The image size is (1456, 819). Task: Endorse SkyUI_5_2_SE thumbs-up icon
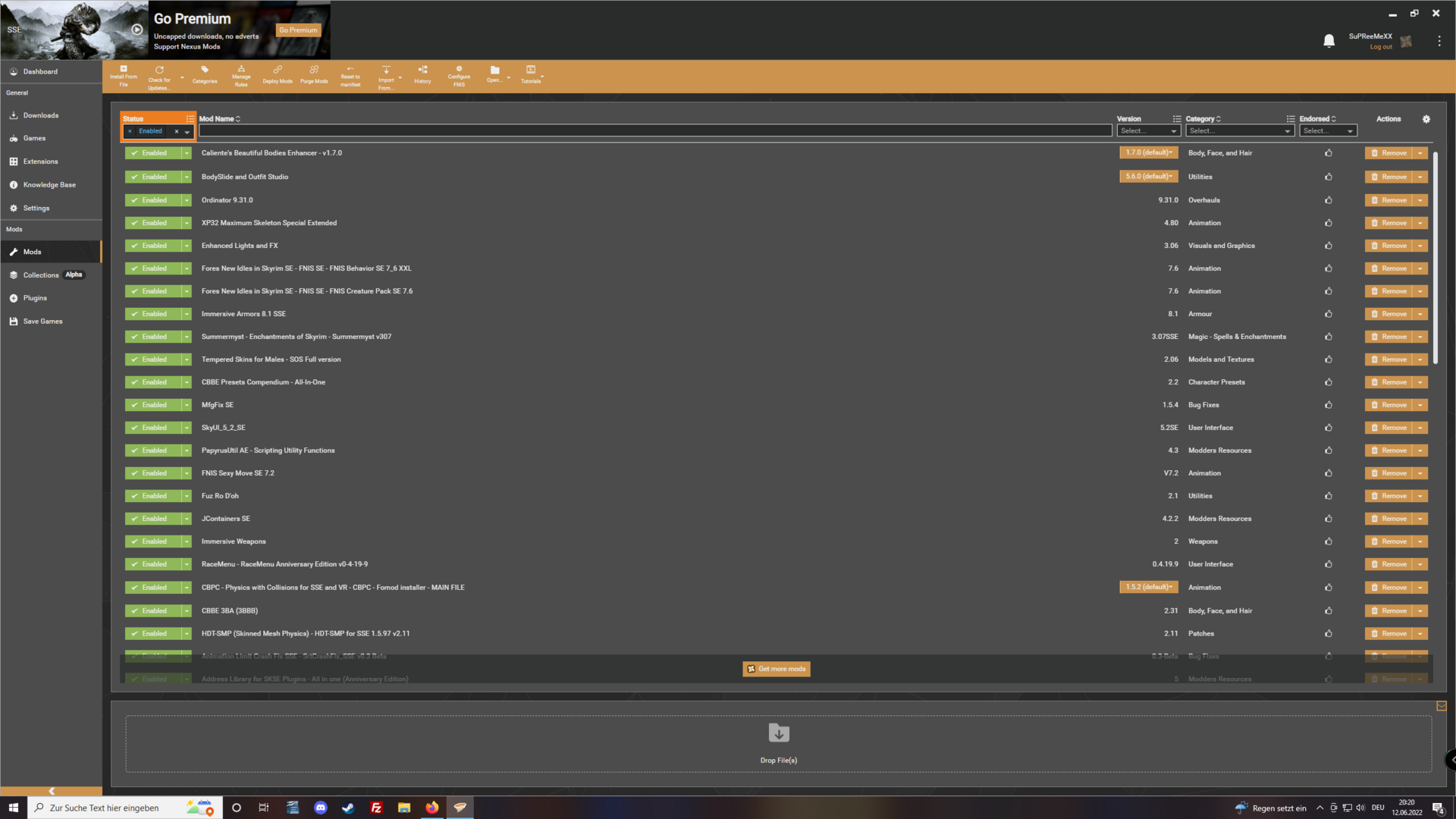1328,428
